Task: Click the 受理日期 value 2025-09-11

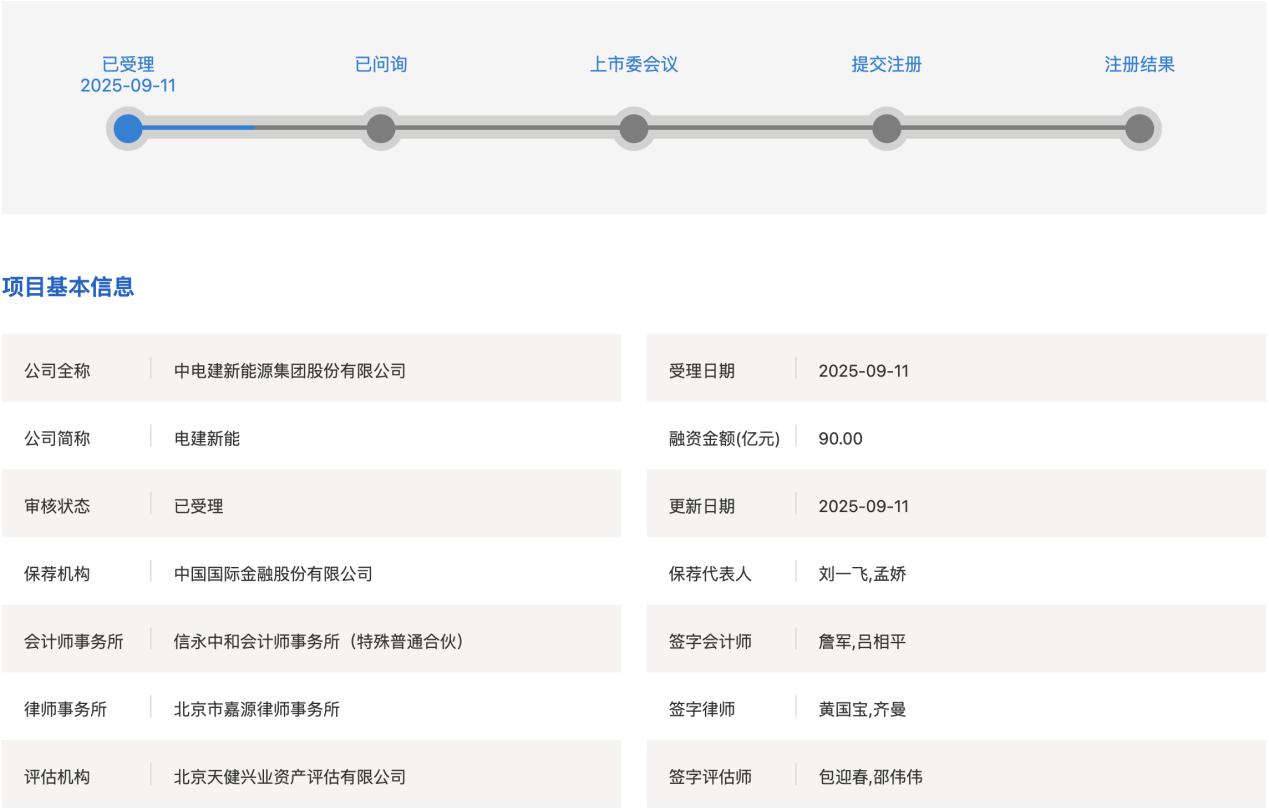Action: (864, 371)
